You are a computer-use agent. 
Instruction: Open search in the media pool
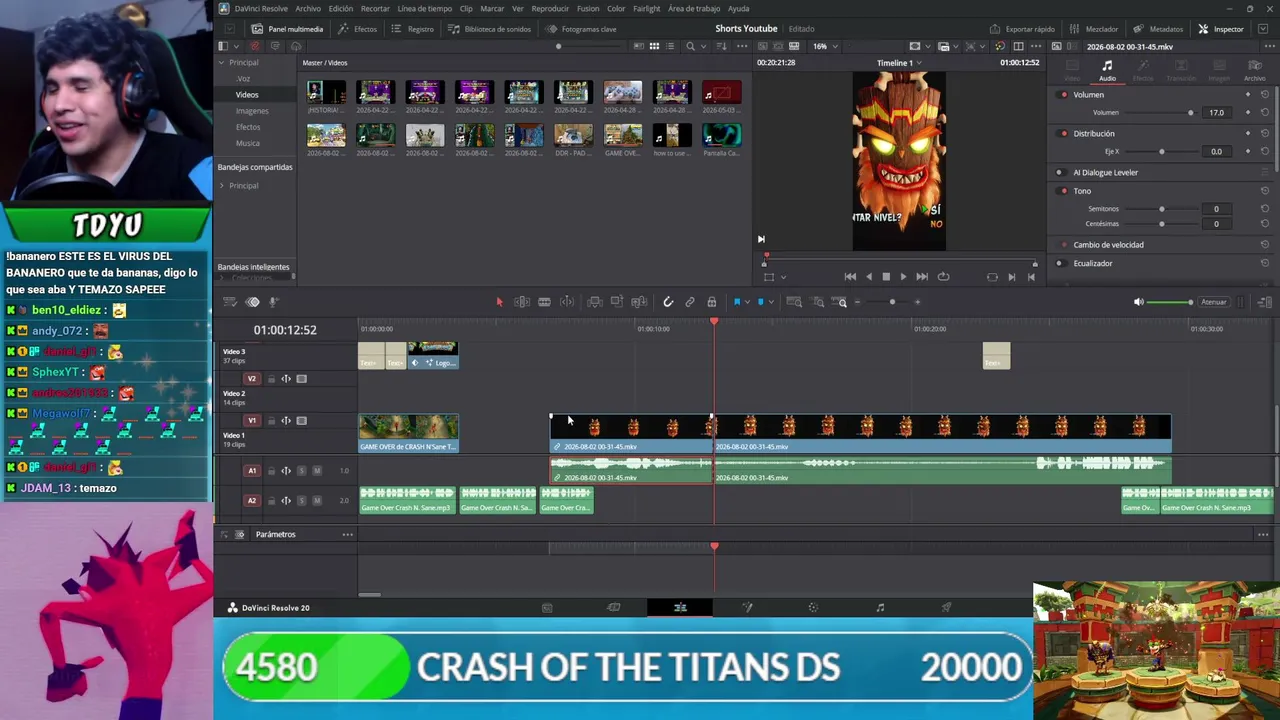690,46
